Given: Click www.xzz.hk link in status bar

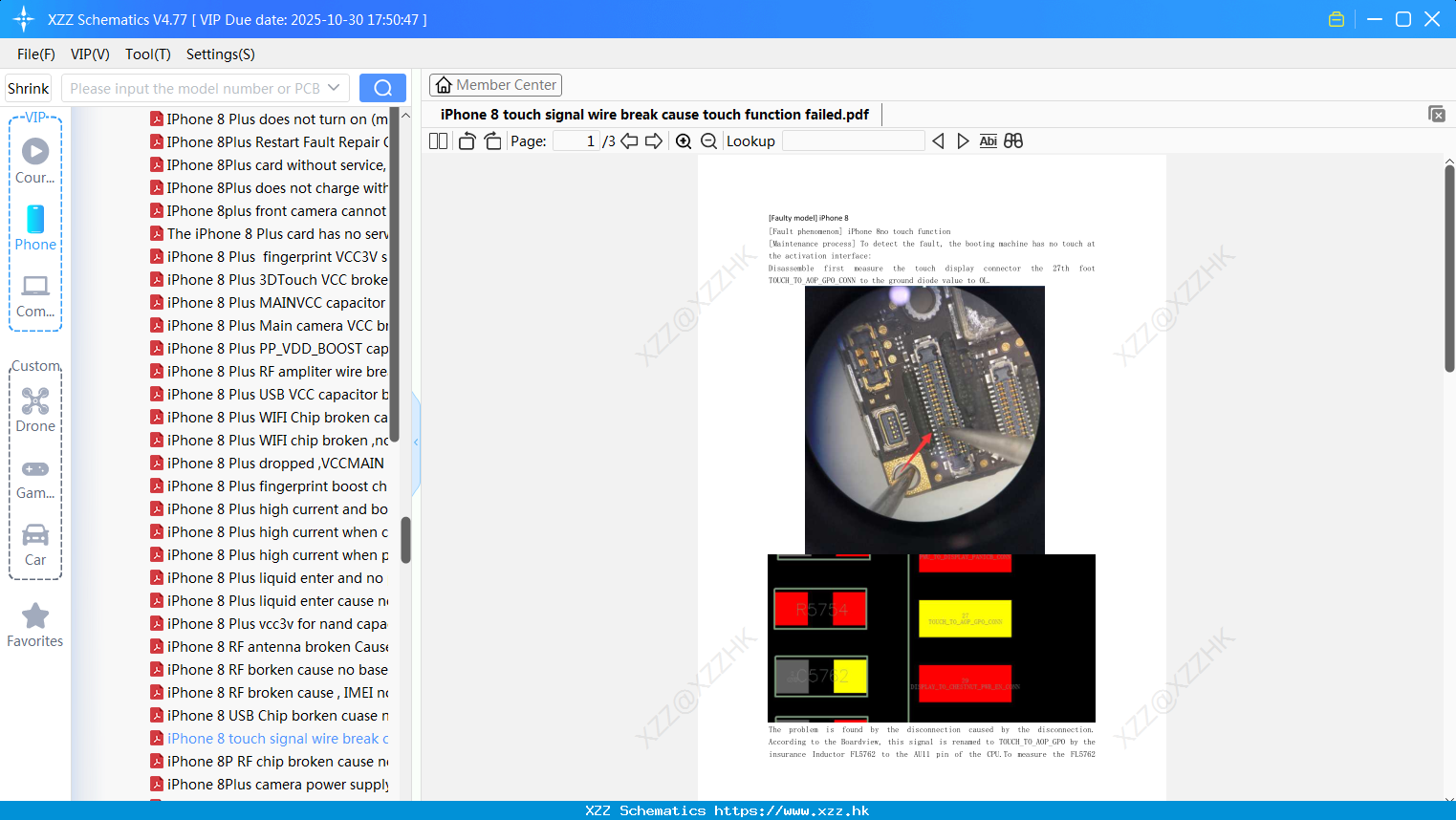Looking at the screenshot, I should [792, 810].
